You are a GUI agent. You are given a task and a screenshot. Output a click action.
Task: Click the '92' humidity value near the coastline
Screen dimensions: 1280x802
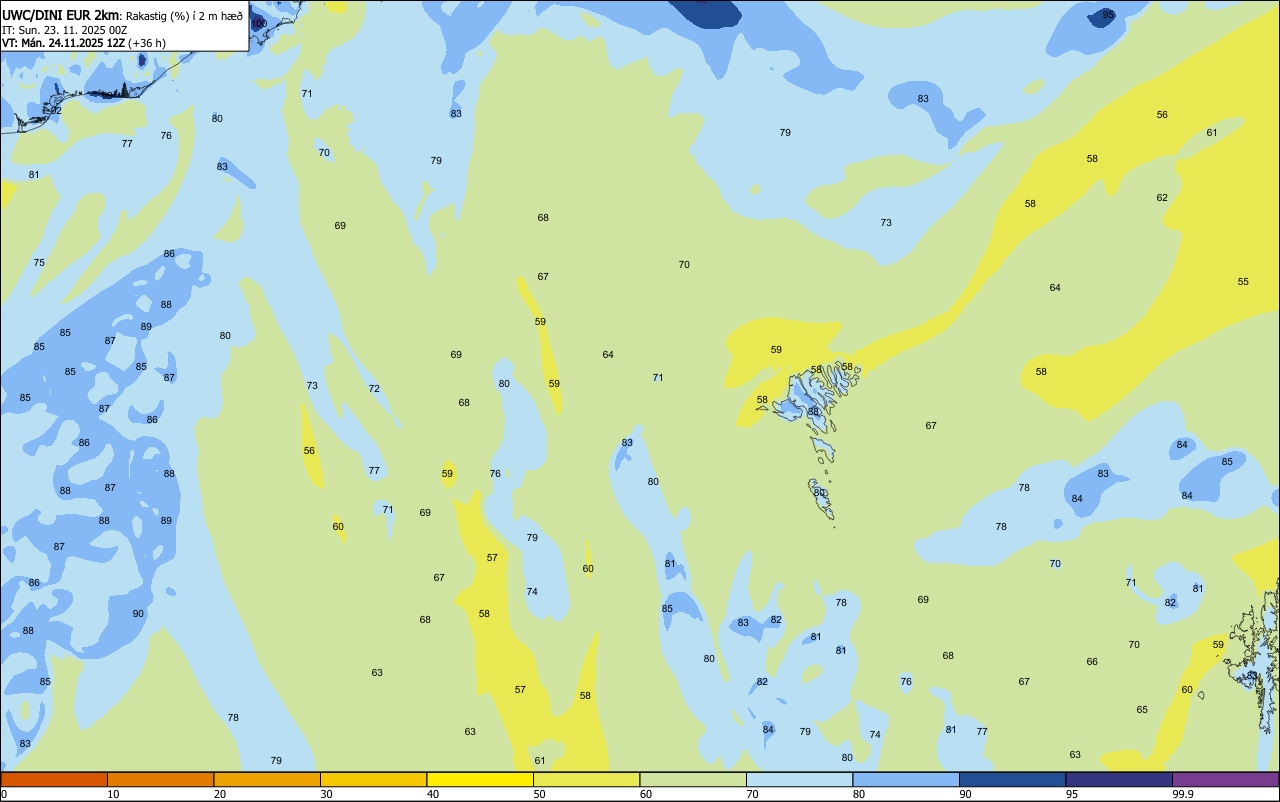point(56,111)
